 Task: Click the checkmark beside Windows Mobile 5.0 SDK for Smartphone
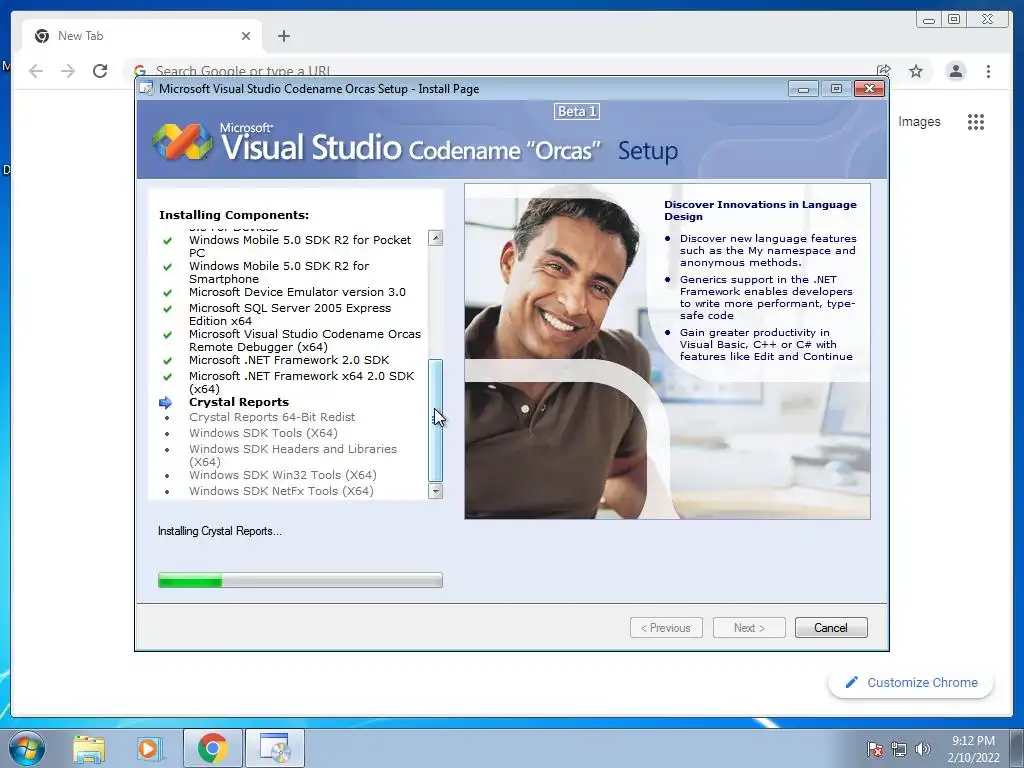click(x=167, y=267)
